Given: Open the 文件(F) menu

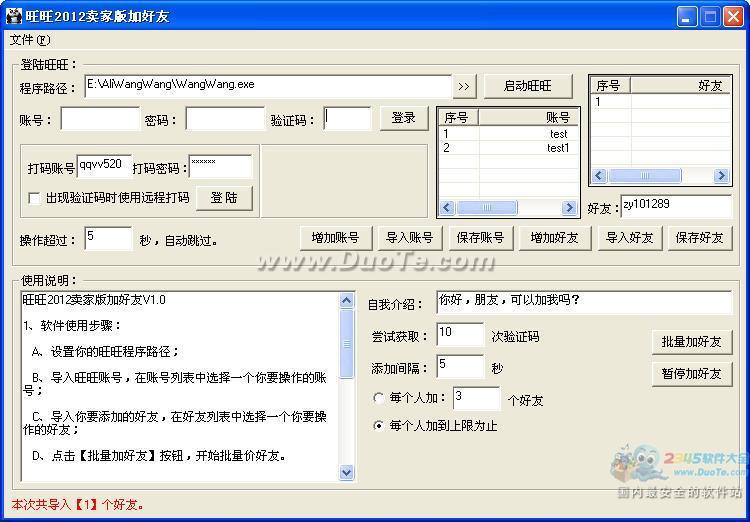Looking at the screenshot, I should (x=30, y=40).
